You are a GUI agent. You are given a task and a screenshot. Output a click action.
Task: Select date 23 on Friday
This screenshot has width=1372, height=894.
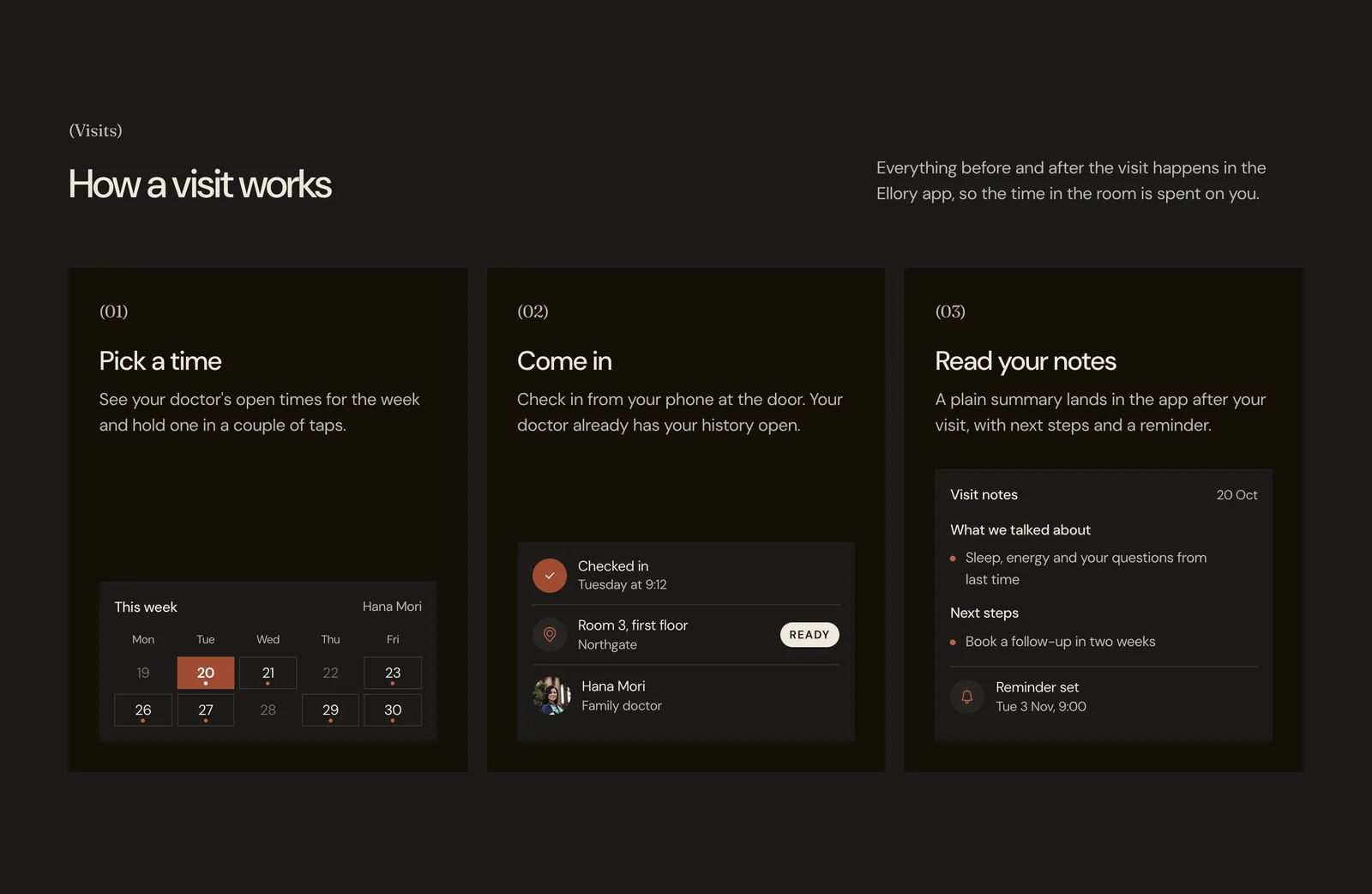(393, 673)
